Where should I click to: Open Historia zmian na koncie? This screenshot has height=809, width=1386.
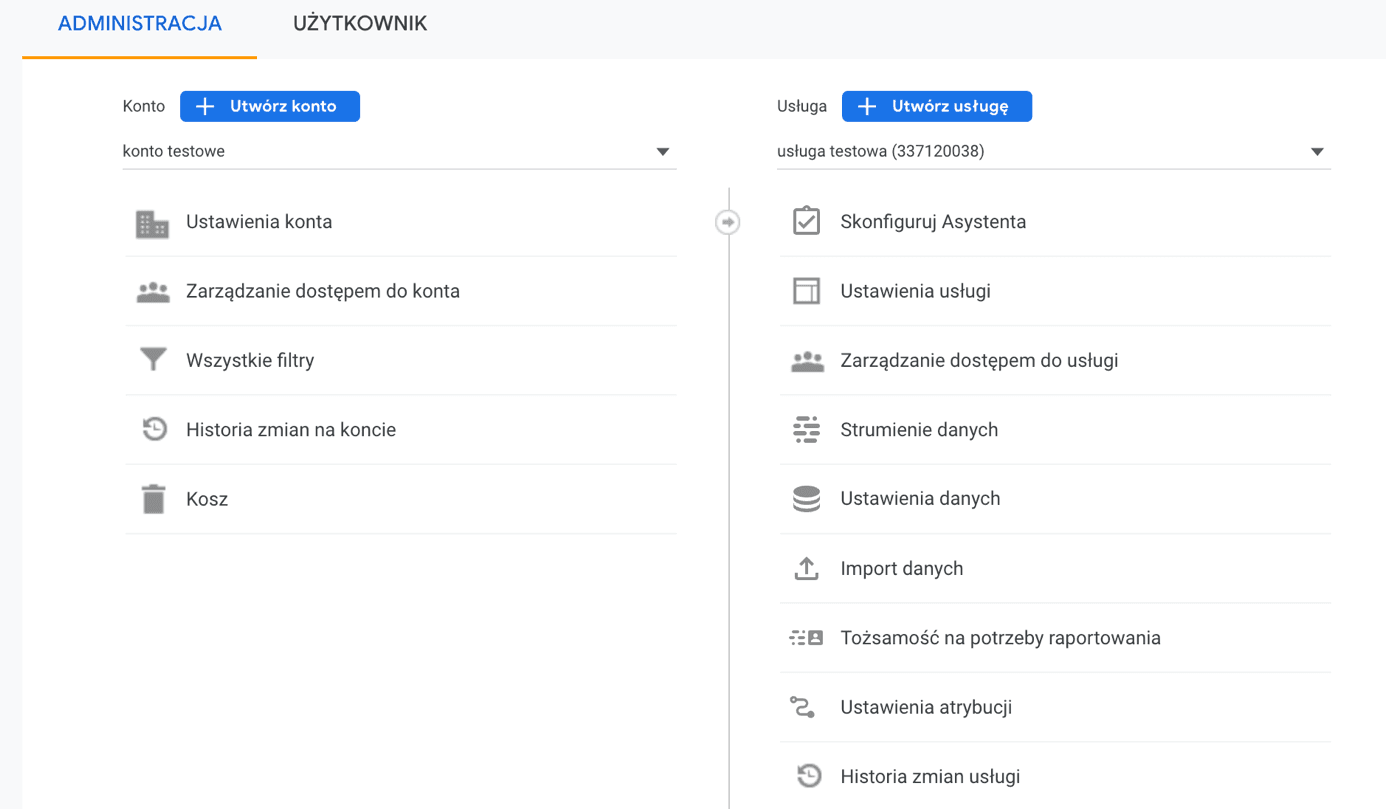coord(400,430)
